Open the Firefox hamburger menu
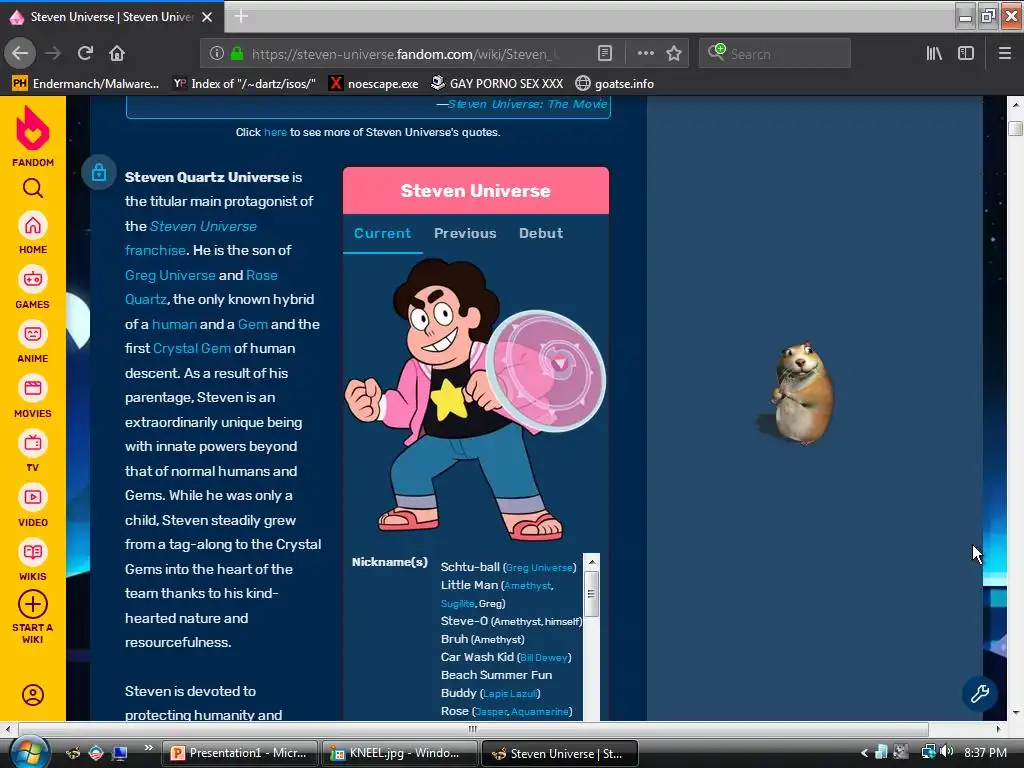The height and width of the screenshot is (768, 1024). (x=1005, y=54)
